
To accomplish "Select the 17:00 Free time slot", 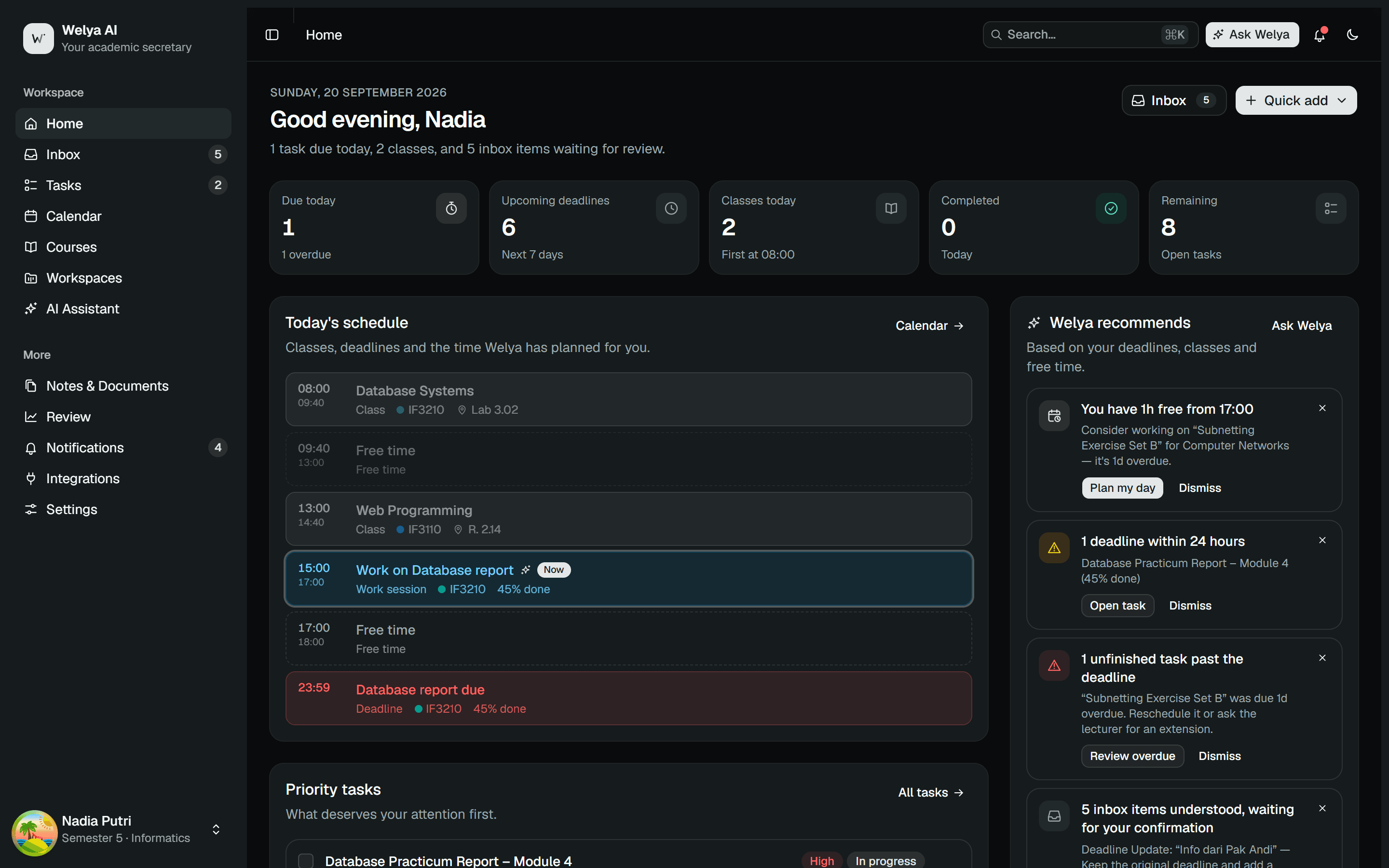I will pos(628,638).
